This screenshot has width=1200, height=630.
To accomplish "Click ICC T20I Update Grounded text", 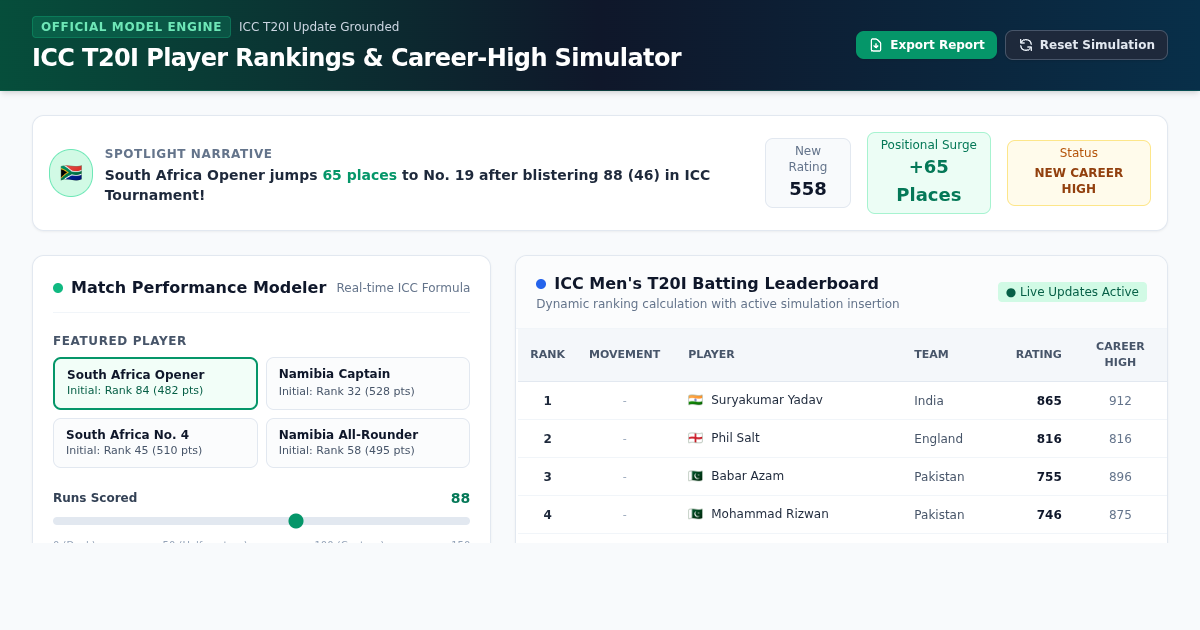I will coord(319,27).
